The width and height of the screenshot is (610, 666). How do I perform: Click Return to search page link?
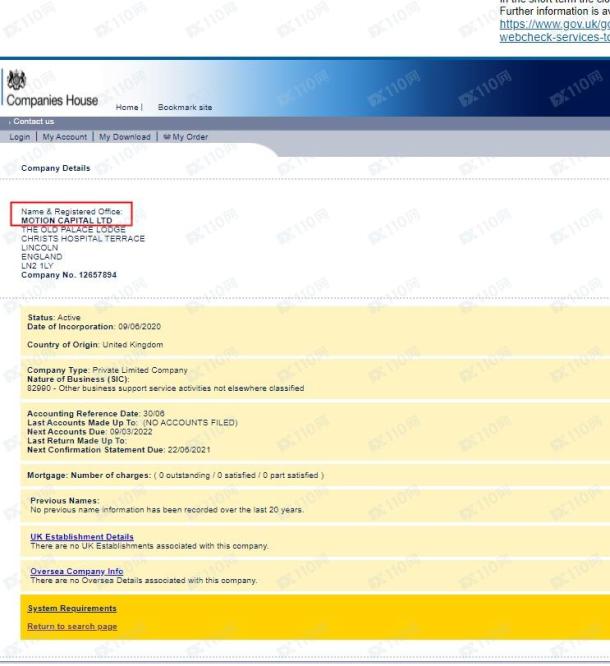click(72, 626)
